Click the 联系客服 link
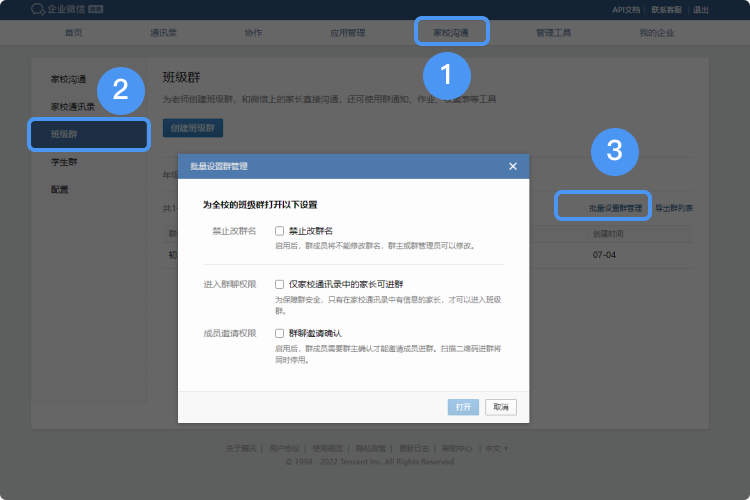 666,10
